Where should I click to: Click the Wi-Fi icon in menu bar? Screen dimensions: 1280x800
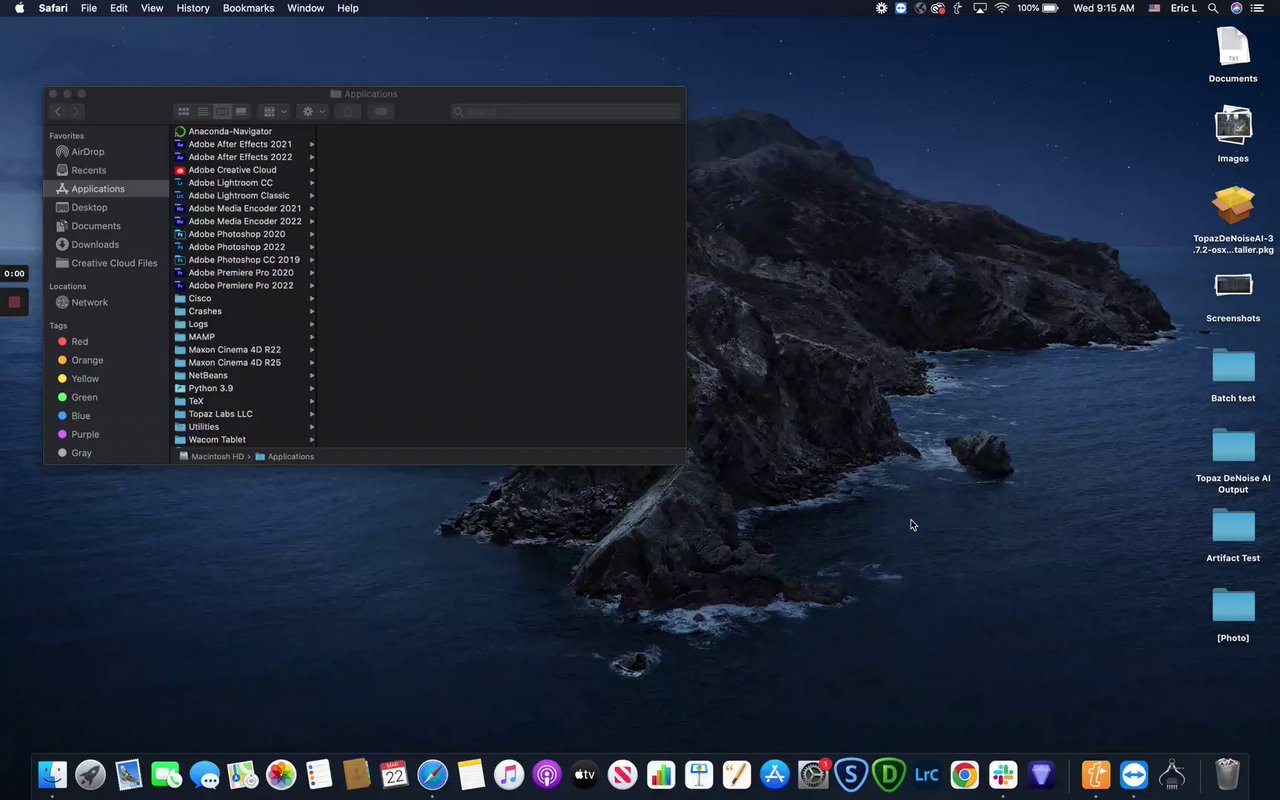point(1001,8)
